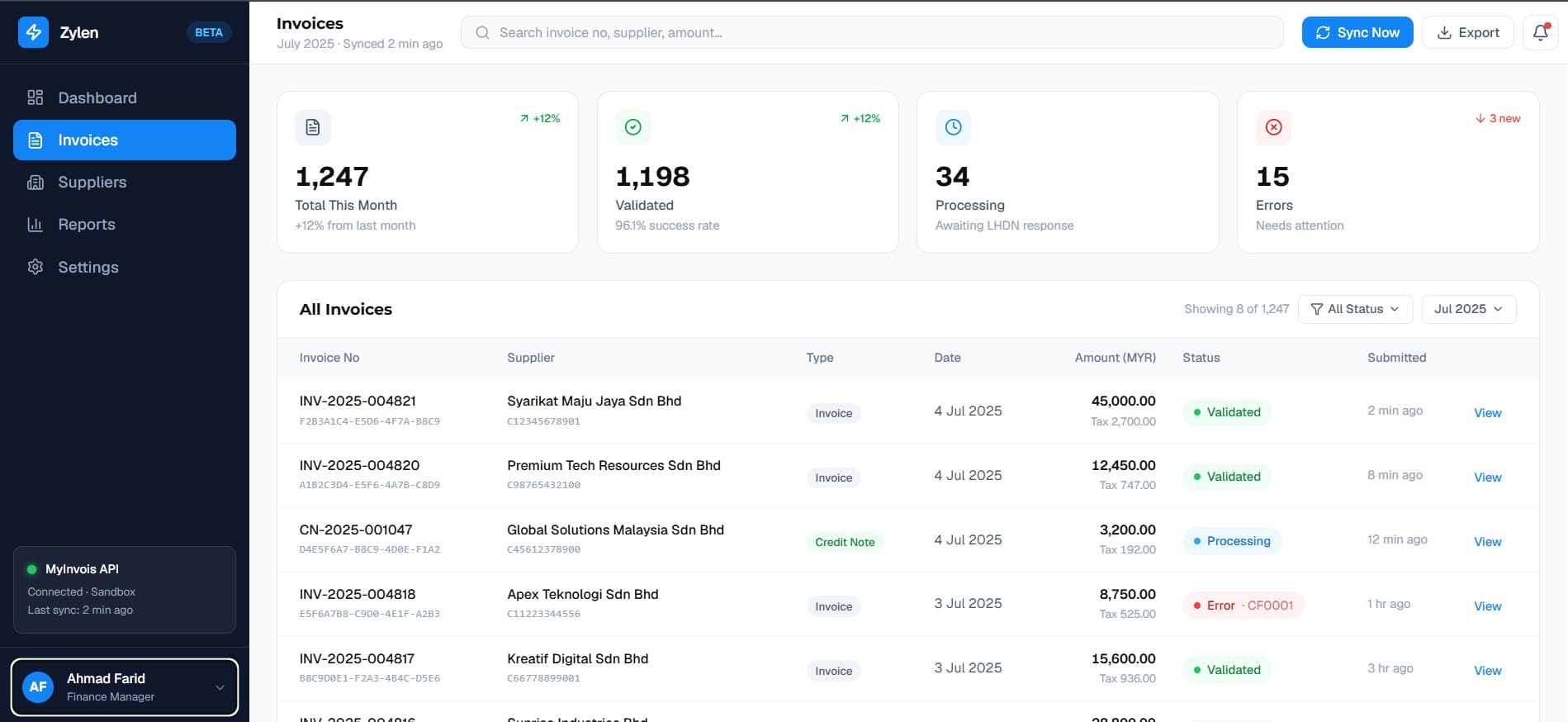1568x722 pixels.
Task: Go to the Suppliers section
Action: [x=125, y=182]
